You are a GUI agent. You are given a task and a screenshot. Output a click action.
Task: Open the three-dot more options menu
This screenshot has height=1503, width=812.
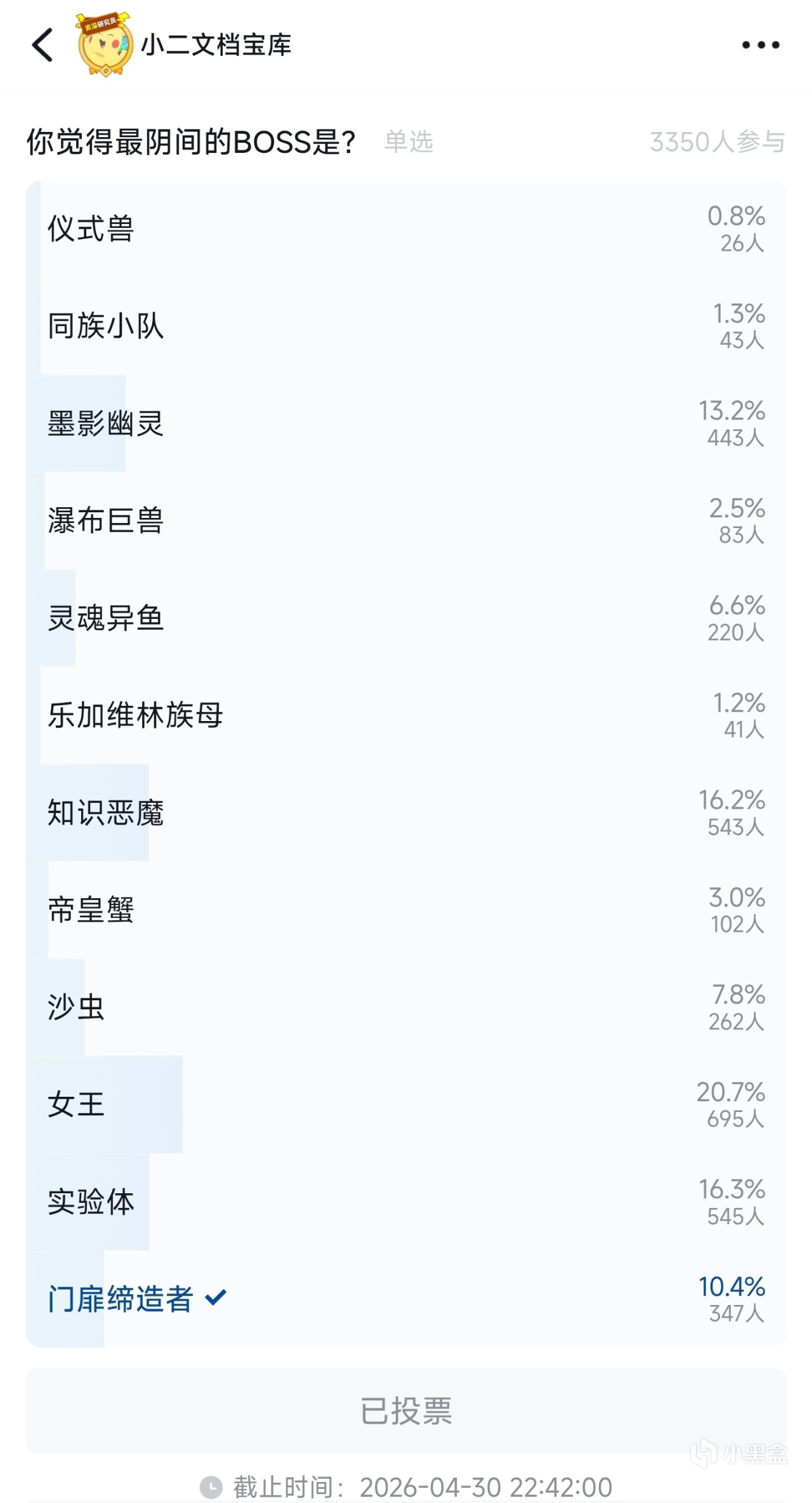tap(761, 45)
